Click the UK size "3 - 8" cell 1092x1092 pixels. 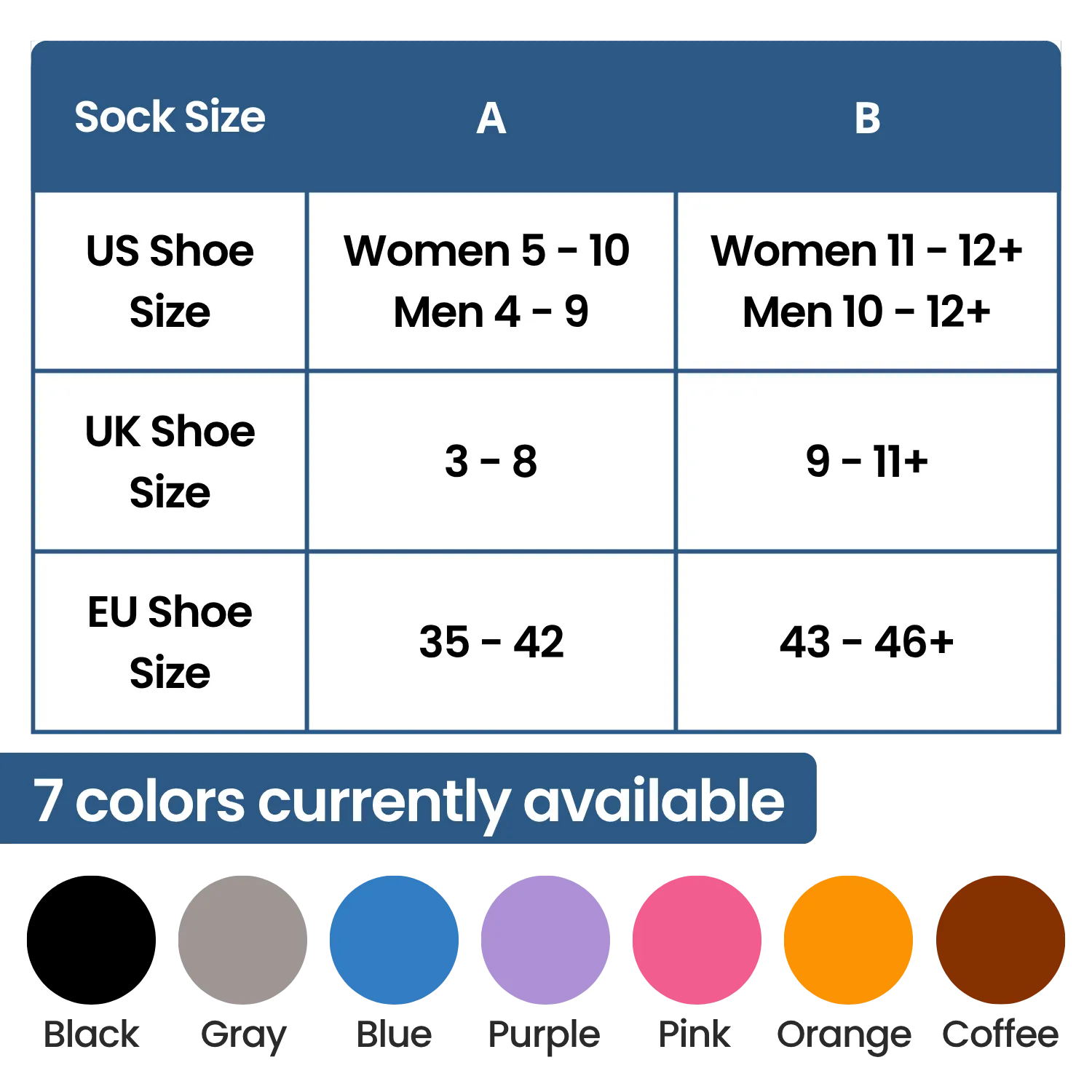click(x=491, y=462)
